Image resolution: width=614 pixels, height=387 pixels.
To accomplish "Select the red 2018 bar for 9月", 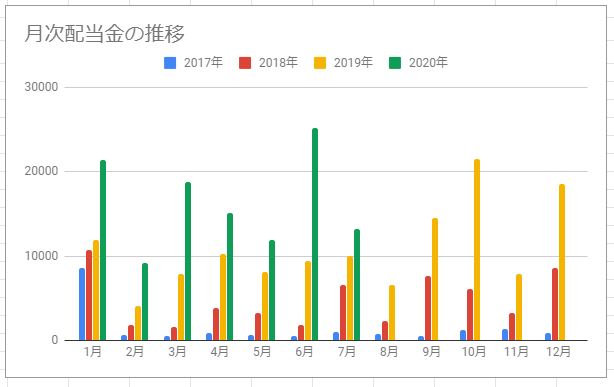I will pos(428,308).
